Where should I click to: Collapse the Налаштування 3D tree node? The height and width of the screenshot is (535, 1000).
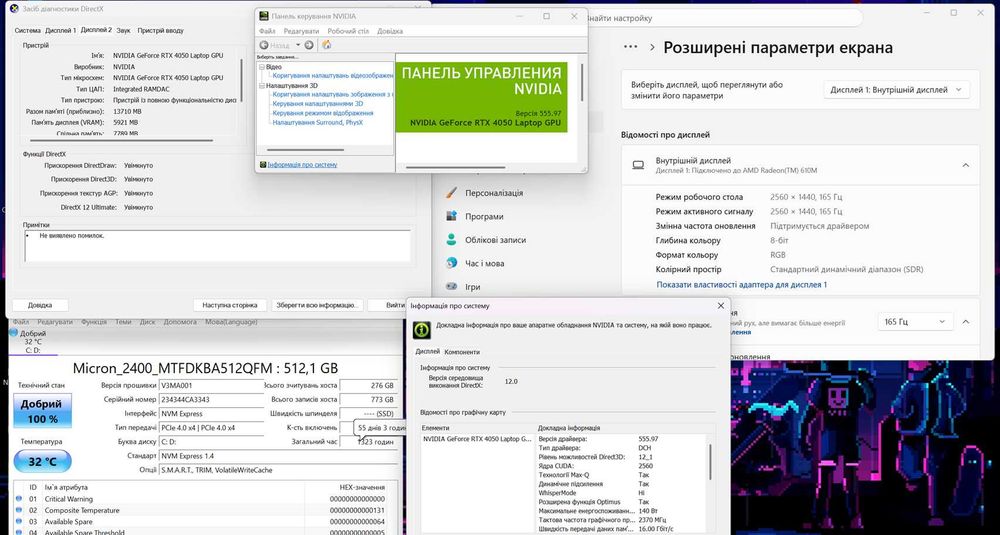261,85
